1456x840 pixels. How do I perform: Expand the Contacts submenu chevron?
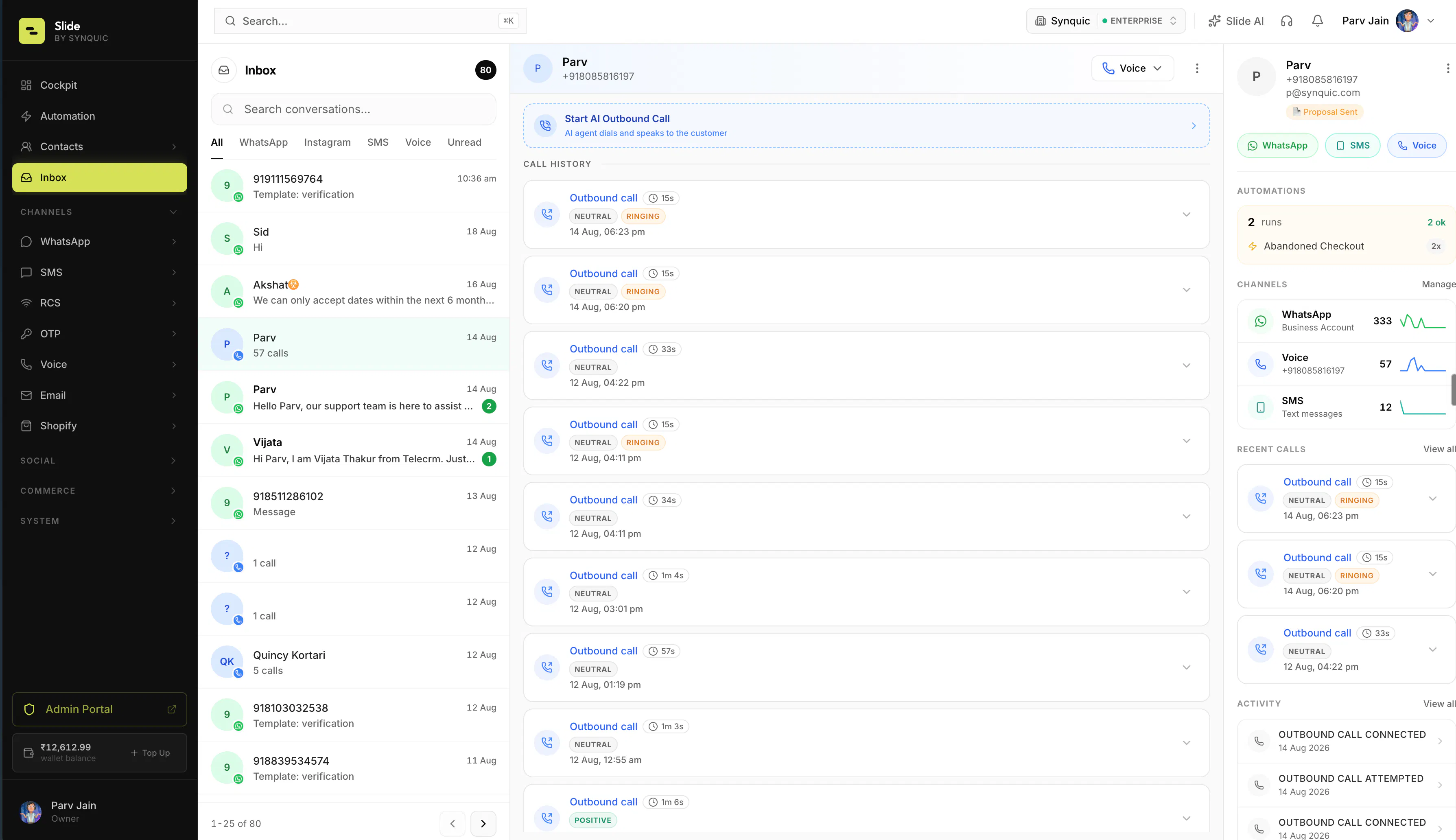(174, 147)
